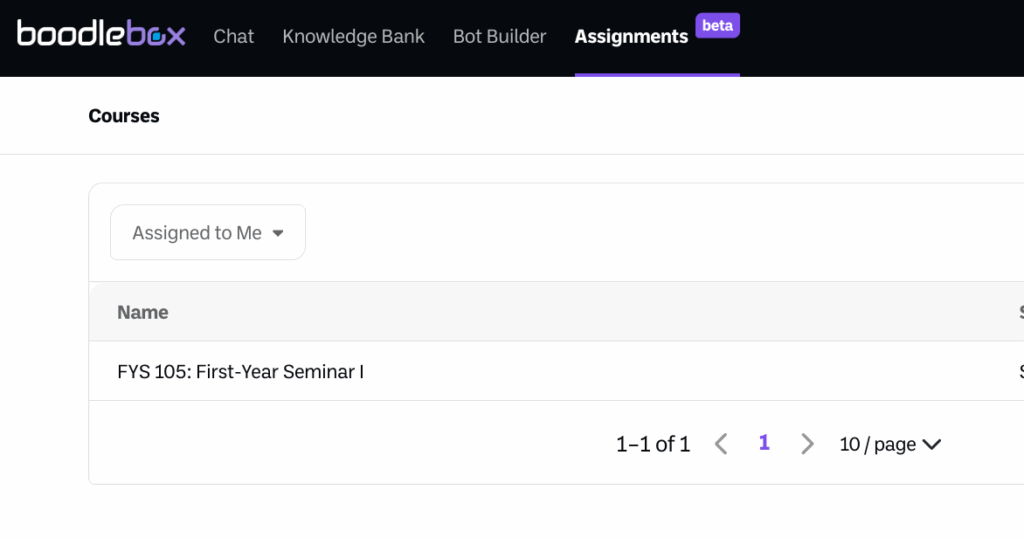Click the cut-off column header right of Name
Screen dimensions: 1024x538
(1020, 312)
